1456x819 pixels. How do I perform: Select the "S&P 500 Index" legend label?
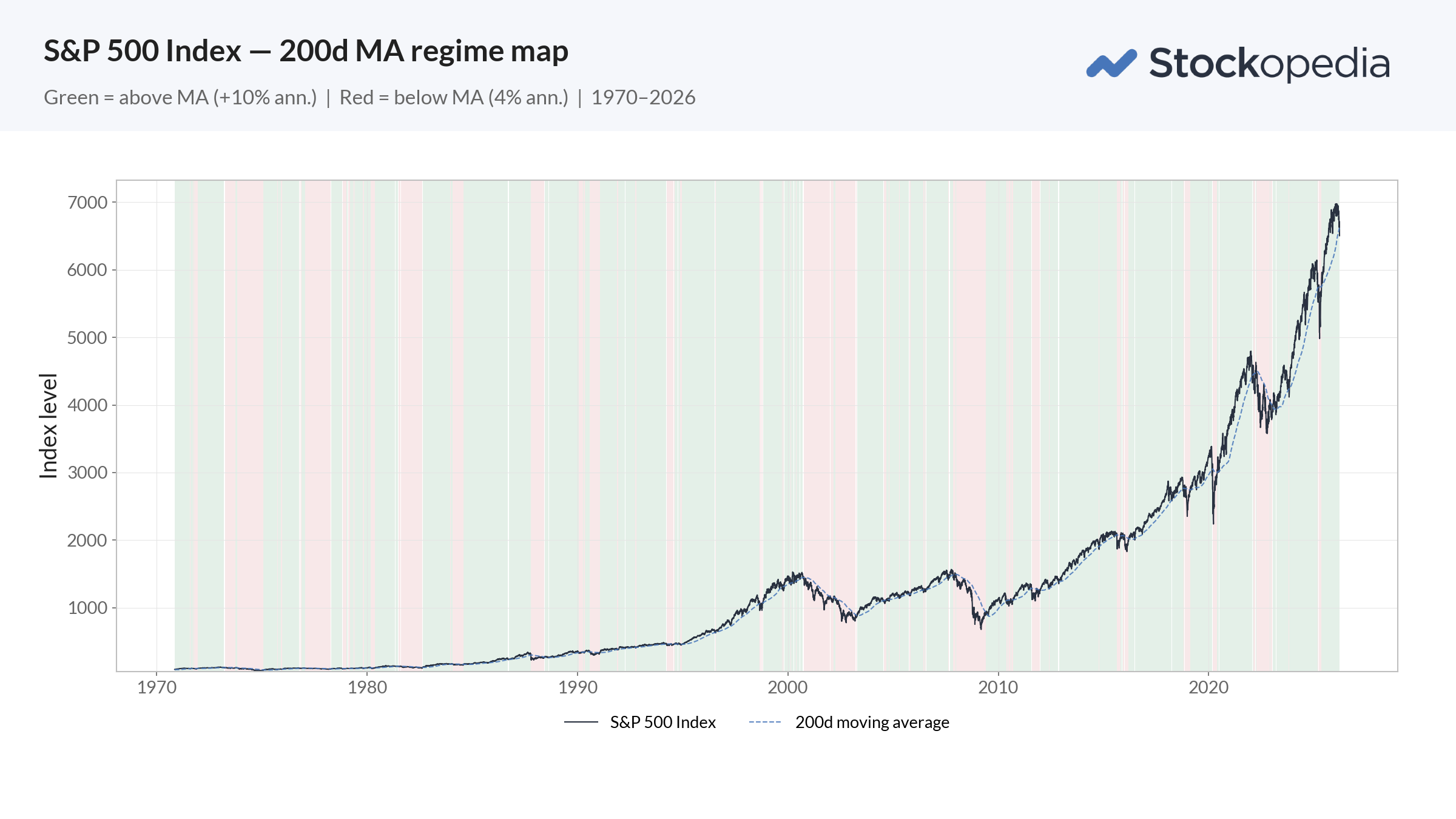point(662,722)
